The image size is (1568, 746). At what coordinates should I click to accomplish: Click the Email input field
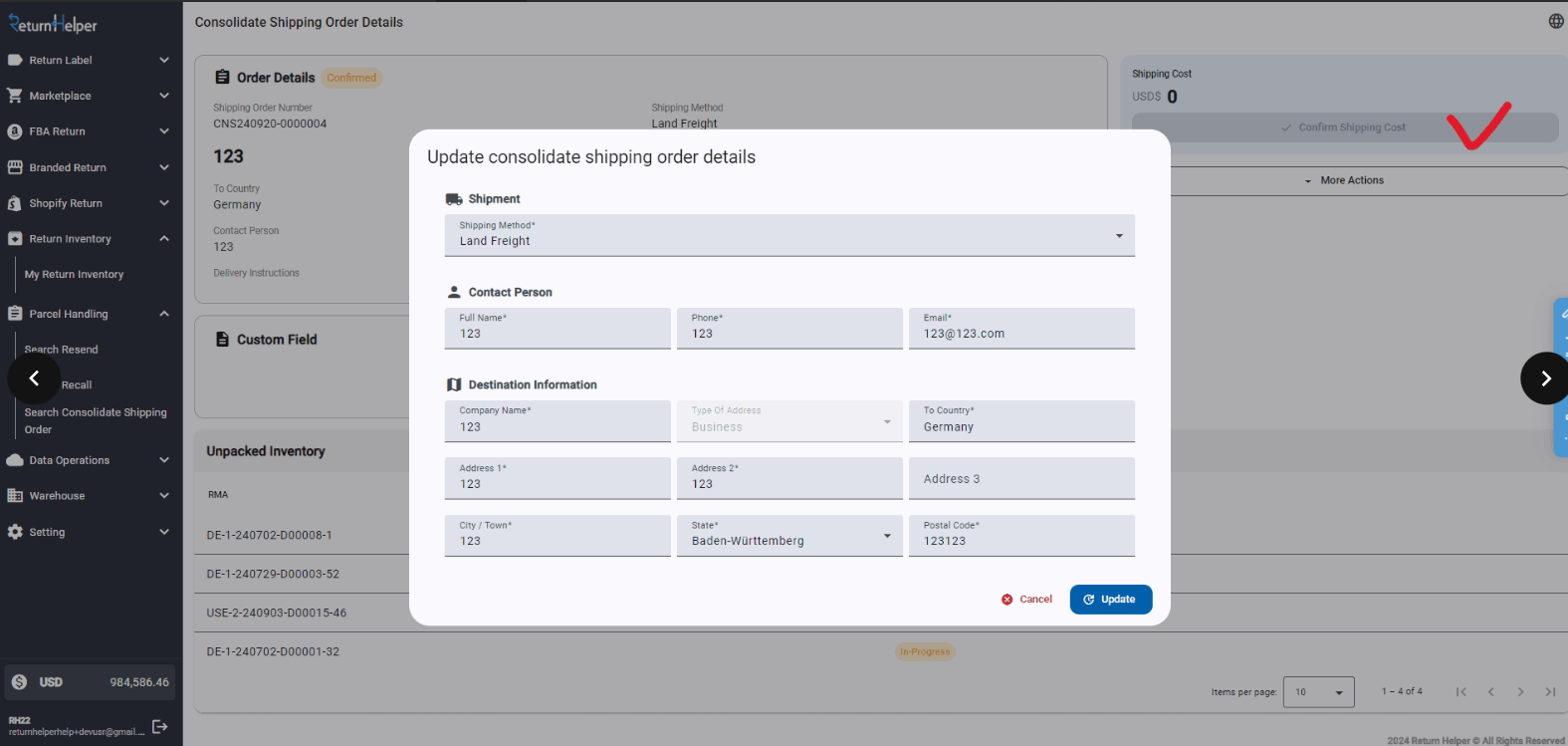[1020, 334]
